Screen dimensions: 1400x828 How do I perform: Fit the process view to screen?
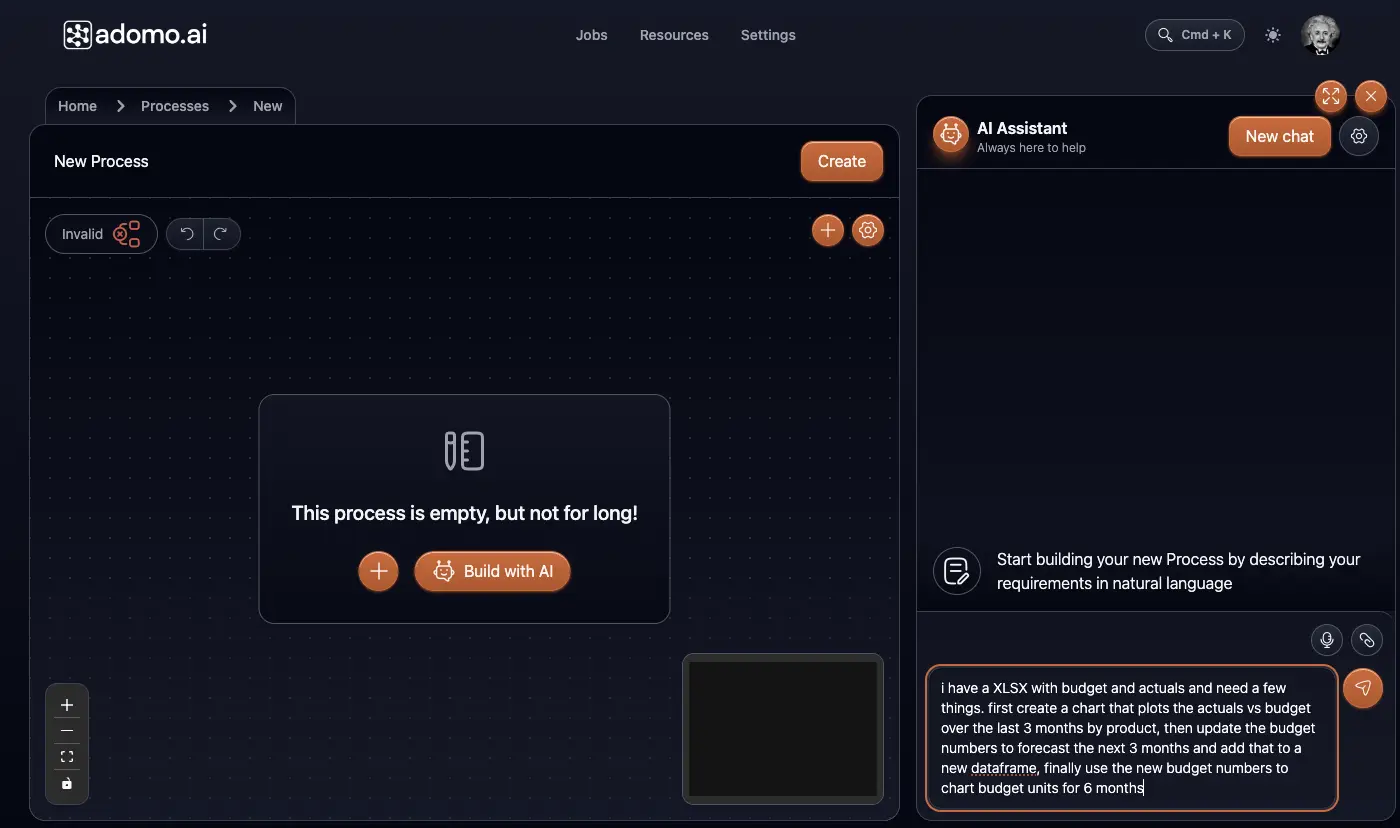66,757
